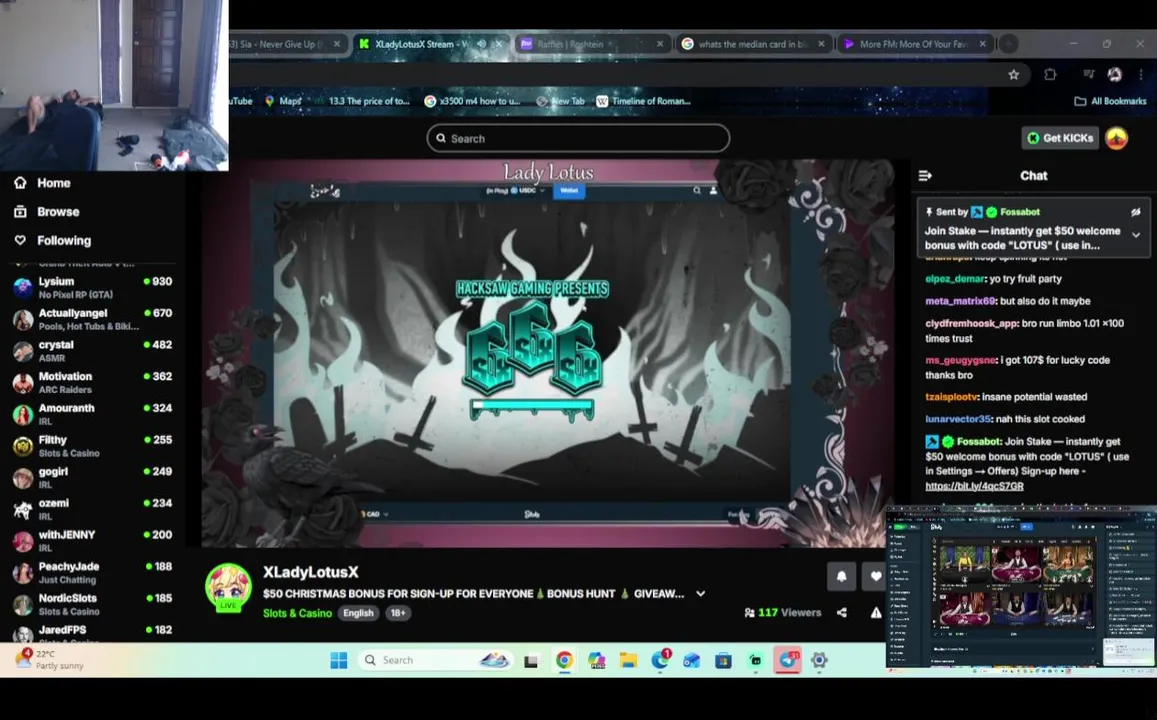
Task: Report the stream with the warning icon
Action: [x=876, y=612]
